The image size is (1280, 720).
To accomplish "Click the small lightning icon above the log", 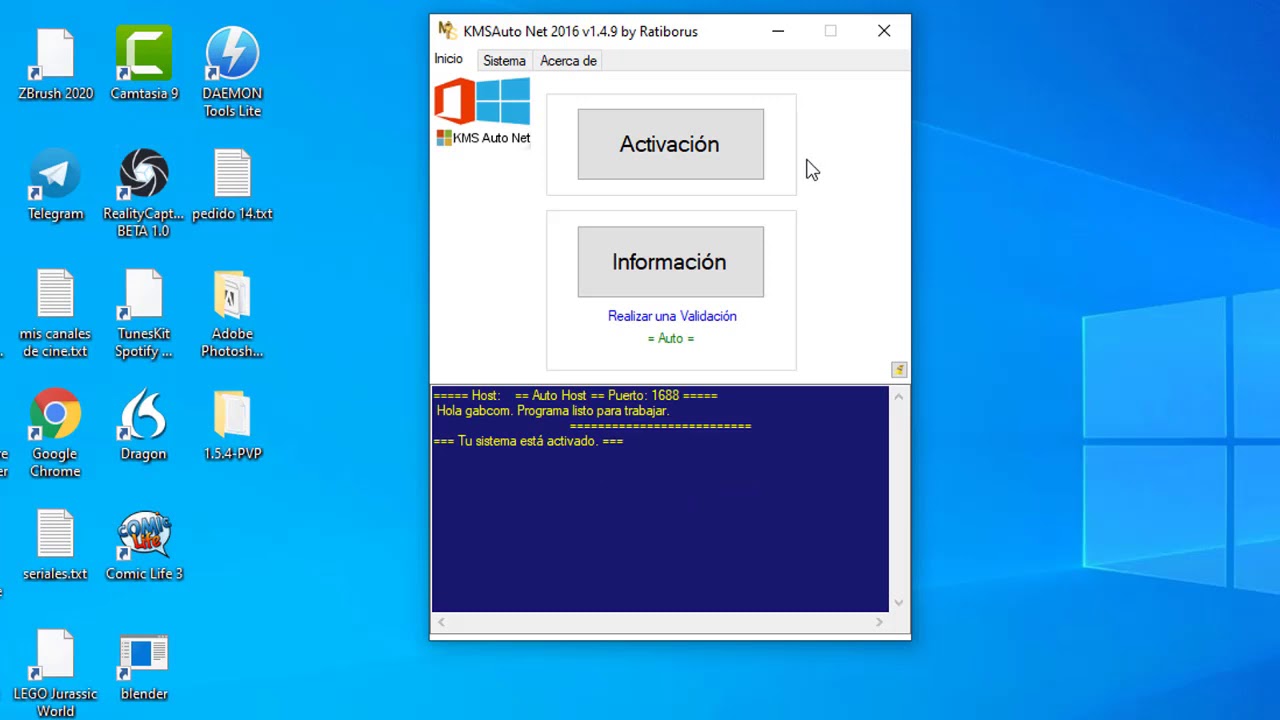I will point(899,370).
